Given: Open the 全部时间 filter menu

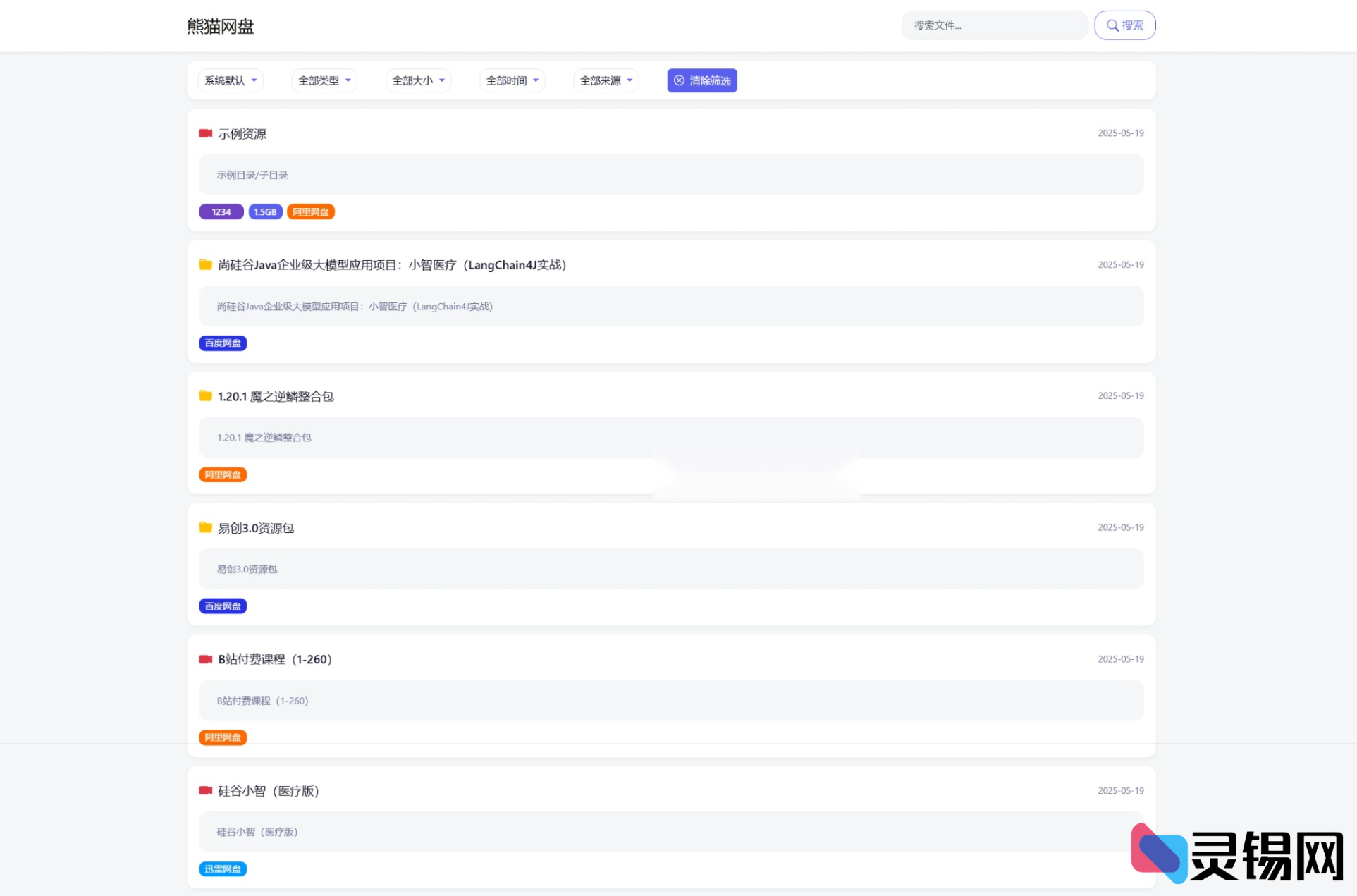Looking at the screenshot, I should coord(512,80).
